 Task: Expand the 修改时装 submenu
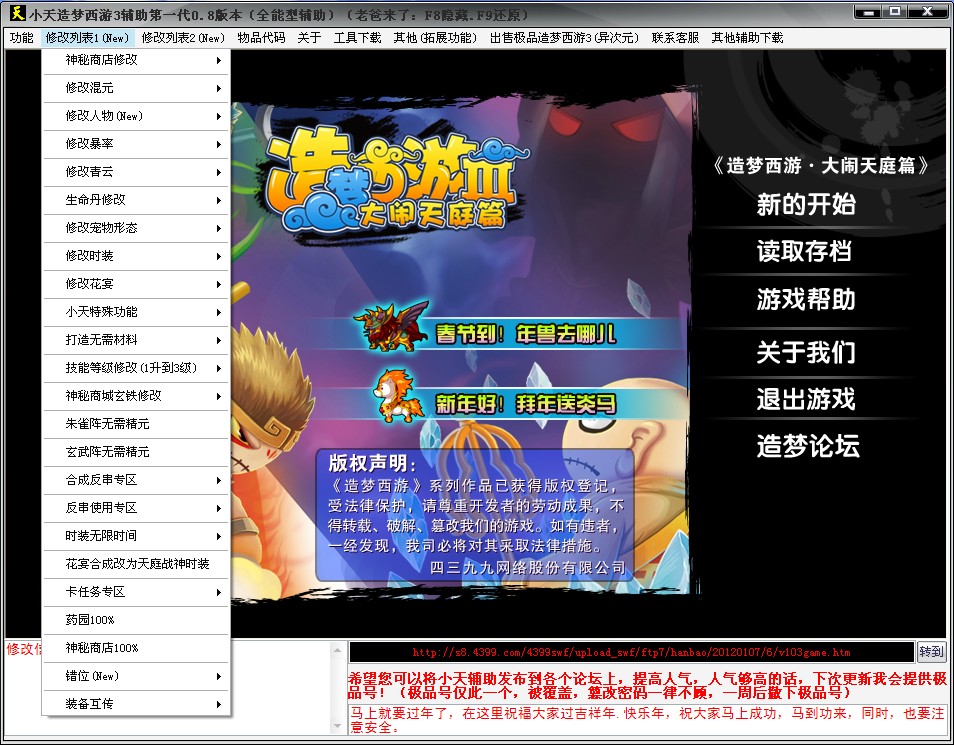(136, 256)
